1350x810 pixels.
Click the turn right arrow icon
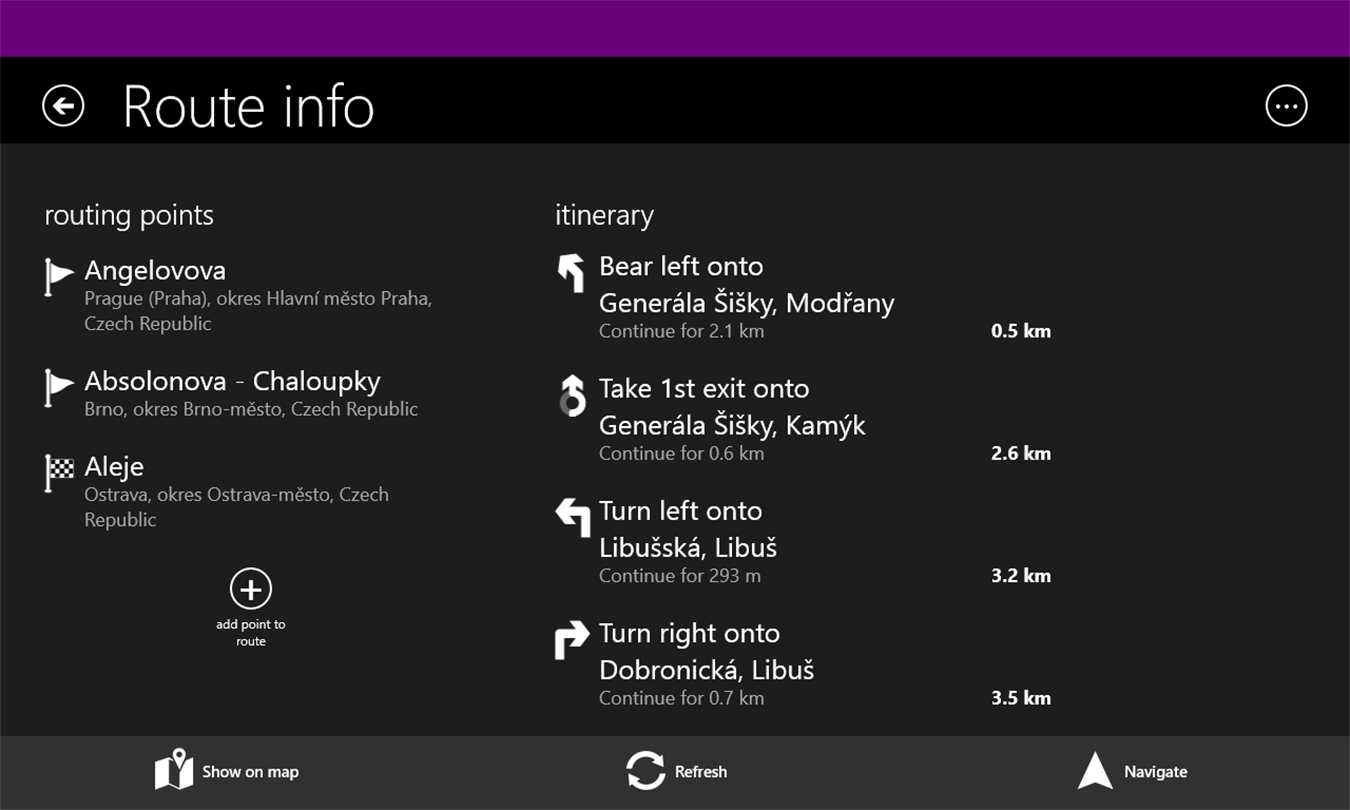coord(571,640)
